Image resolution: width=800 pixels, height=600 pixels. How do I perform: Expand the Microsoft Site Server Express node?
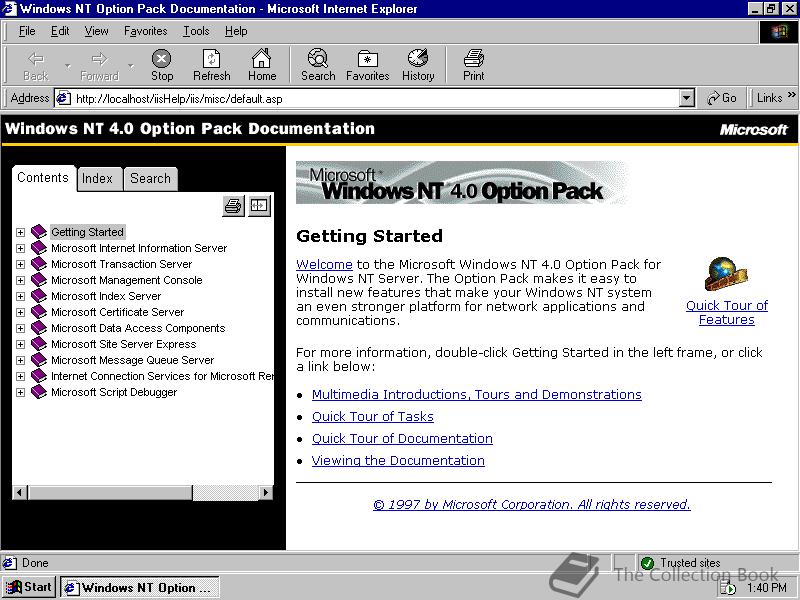20,344
